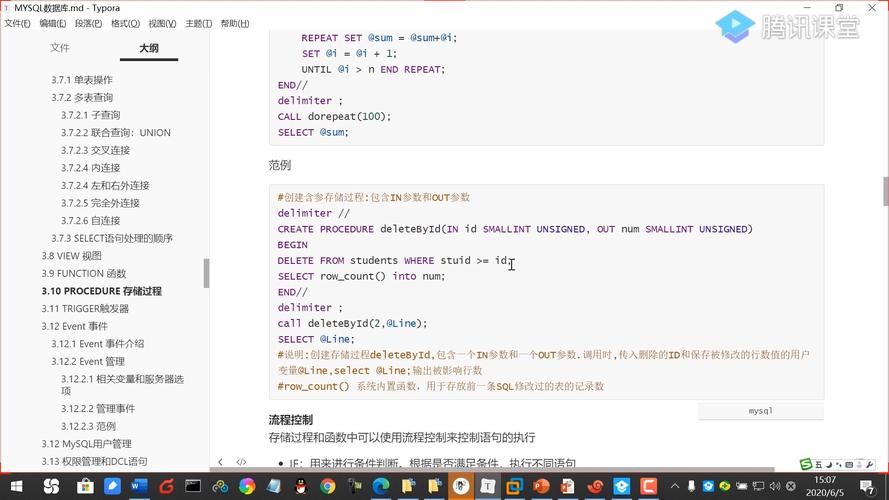
Task: Open Microsoft Store from the taskbar
Action: point(85,486)
